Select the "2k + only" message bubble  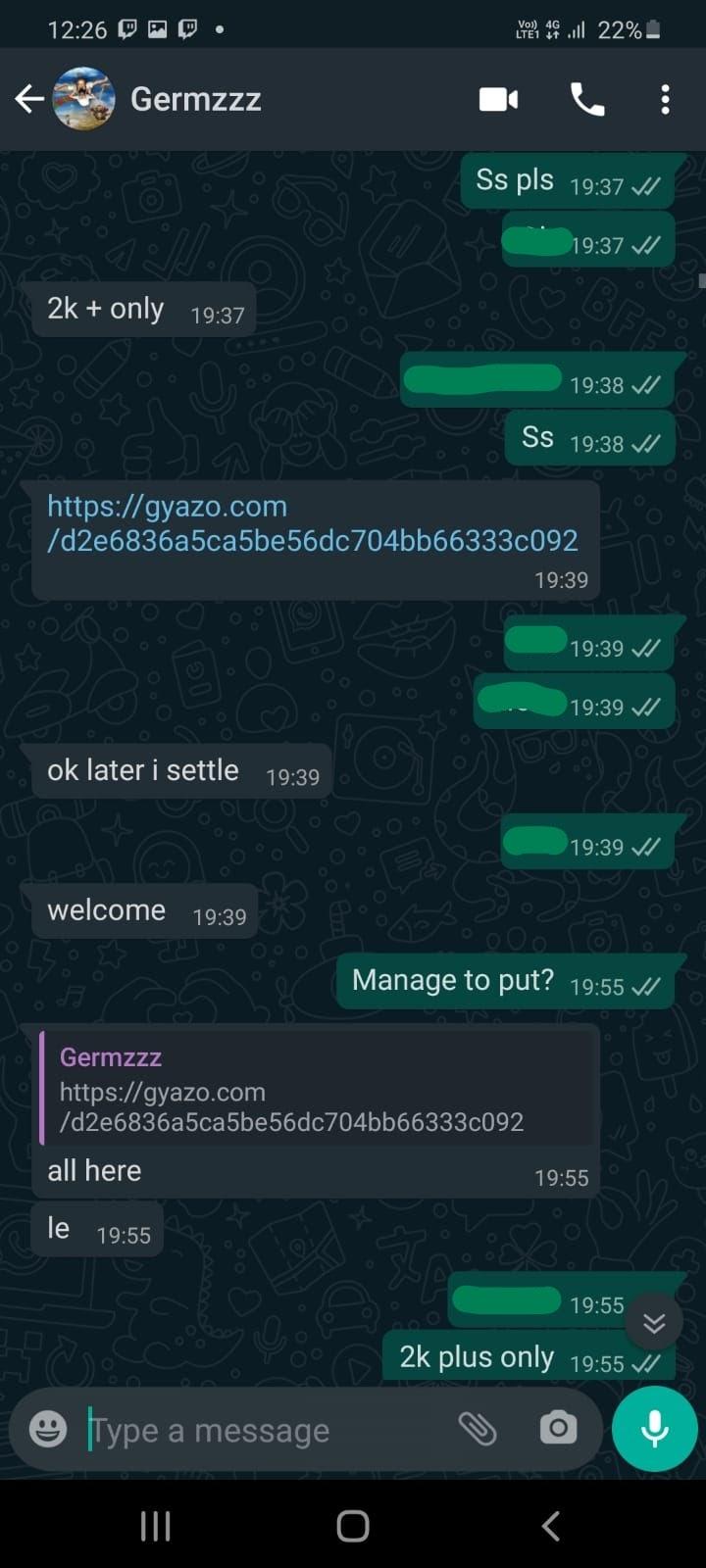pyautogui.click(x=143, y=310)
